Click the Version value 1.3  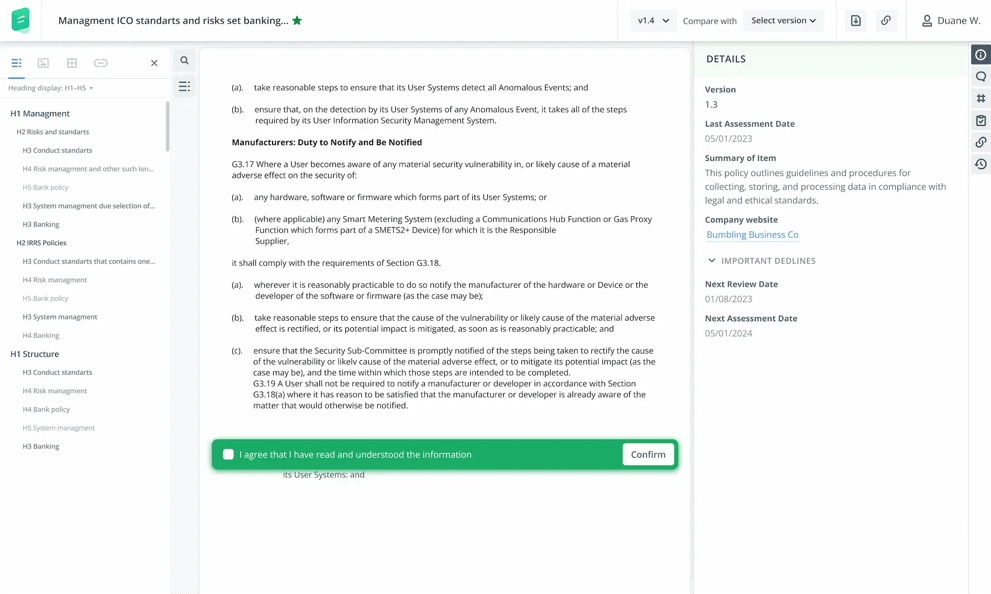point(711,104)
